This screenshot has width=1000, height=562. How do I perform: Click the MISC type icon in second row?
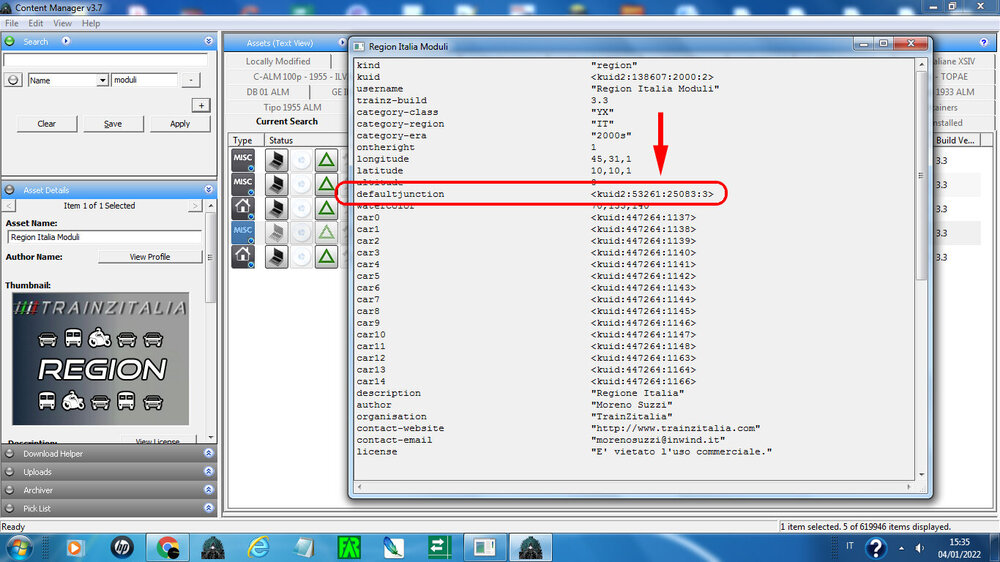243,184
